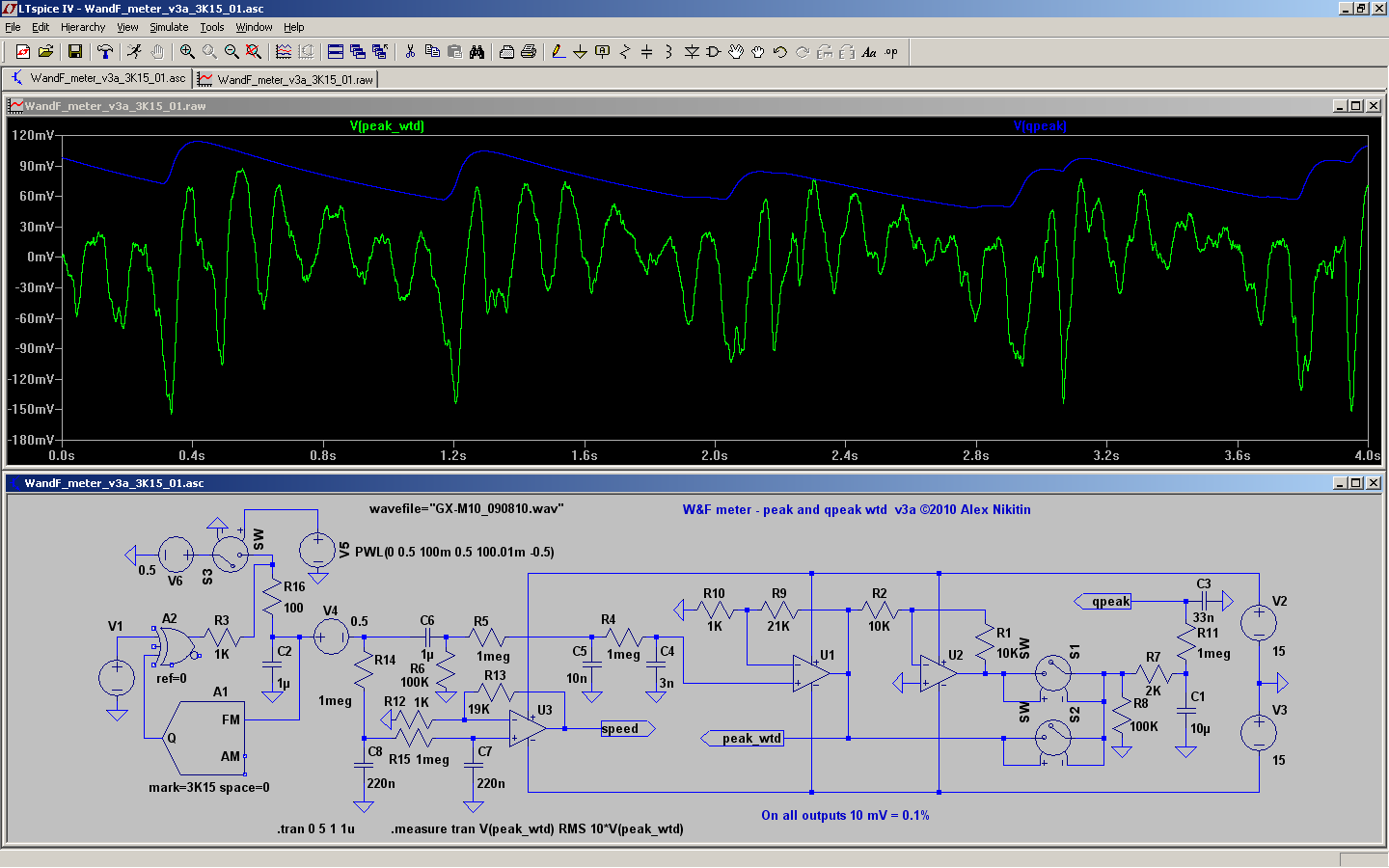
Task: Select the Draw Wire pencil tool
Action: coord(558,52)
